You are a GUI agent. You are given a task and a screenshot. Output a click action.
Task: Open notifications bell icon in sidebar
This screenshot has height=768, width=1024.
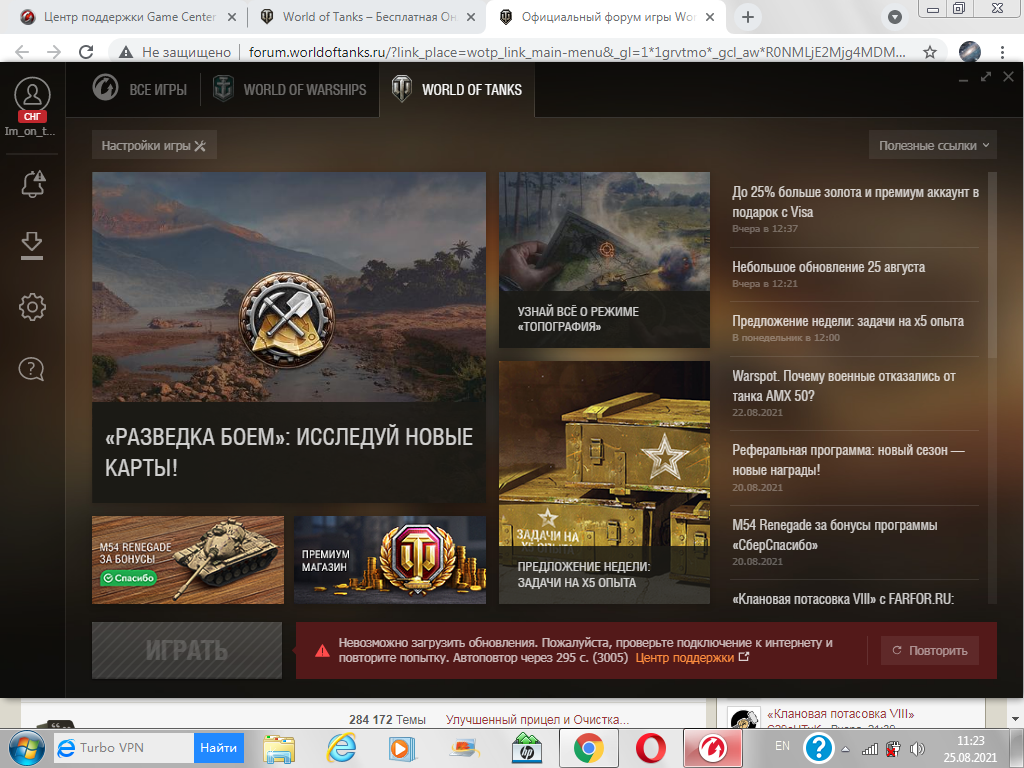33,184
